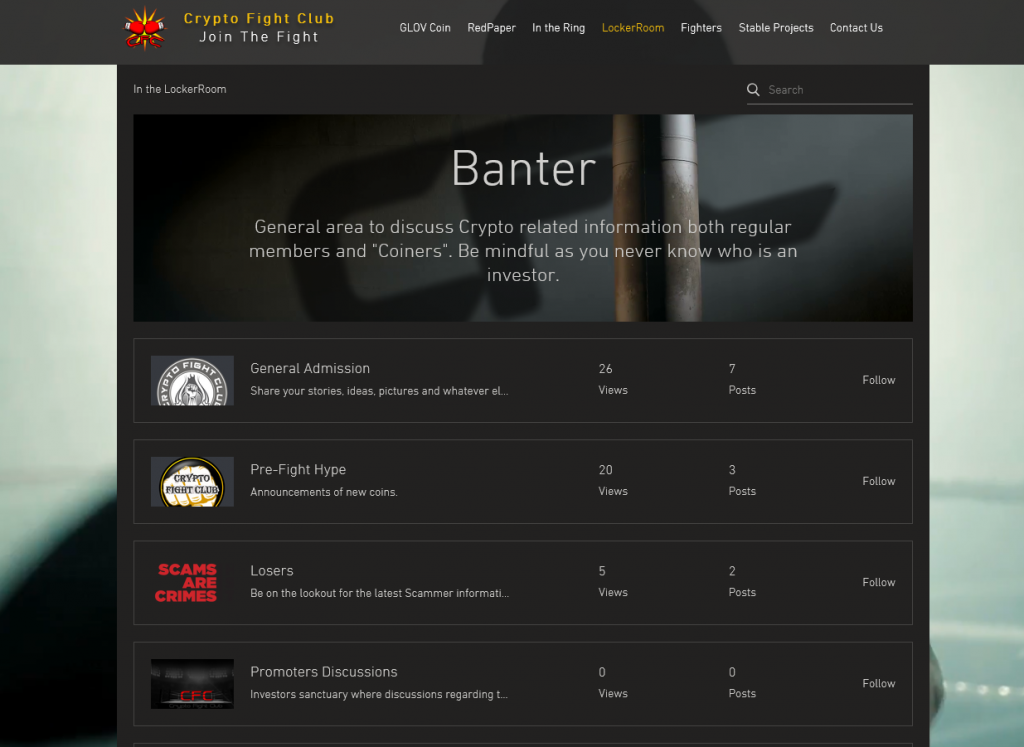Screen dimensions: 1024x747
Task: Follow the Pre-Fight Hype category
Action: 878,481
